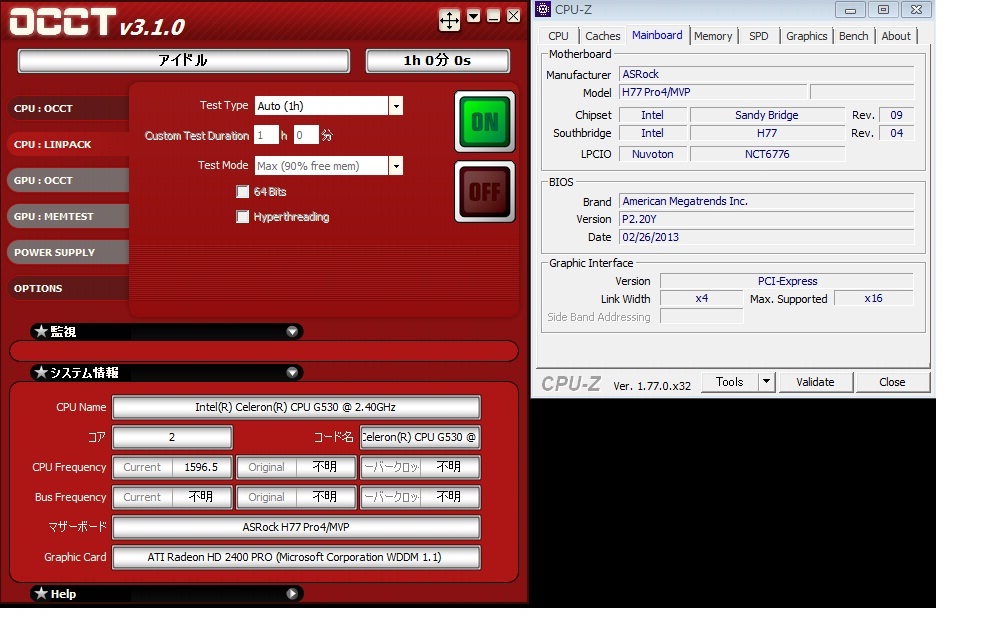Open the Tools button dropdown arrow
Image resolution: width=1008 pixels, height=630 pixels.
[766, 382]
